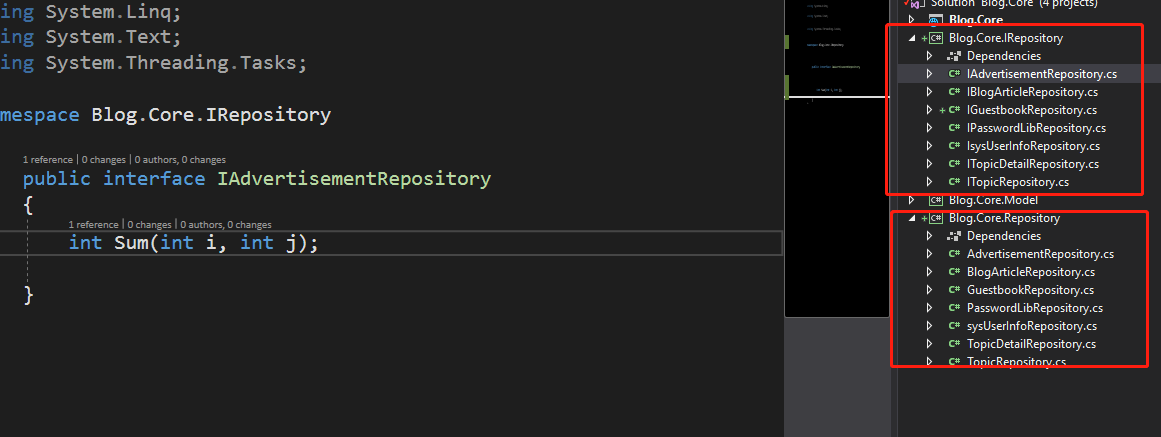Image resolution: width=1161 pixels, height=437 pixels.
Task: Select the IPasswordLibRepository.cs file
Action: tap(1035, 128)
